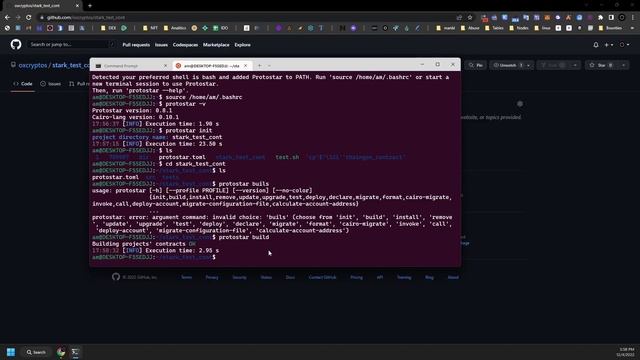640x360 pixels.
Task: Star the repository
Action: [x=602, y=65]
